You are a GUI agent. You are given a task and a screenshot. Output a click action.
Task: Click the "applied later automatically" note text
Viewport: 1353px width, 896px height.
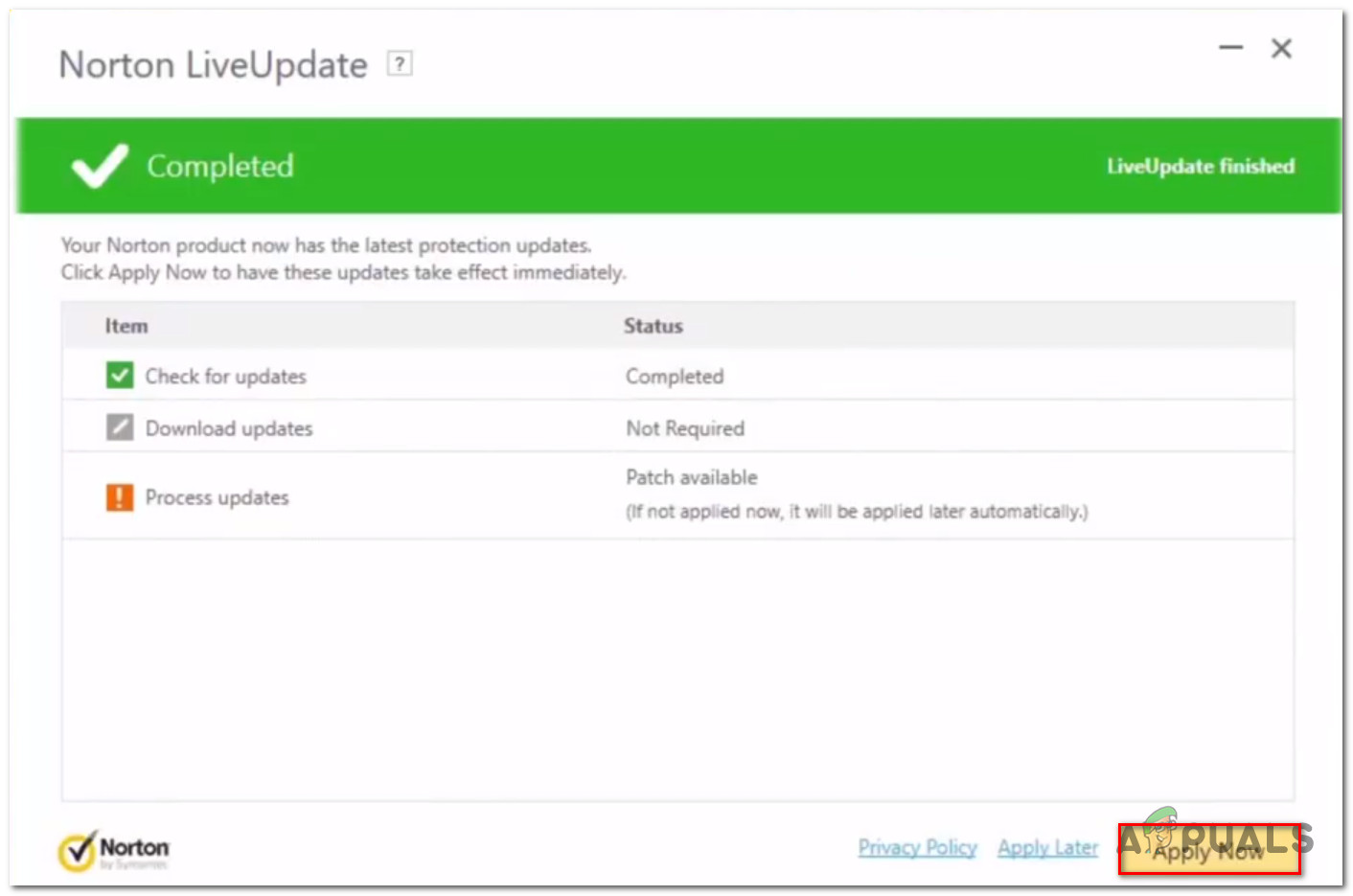click(857, 512)
